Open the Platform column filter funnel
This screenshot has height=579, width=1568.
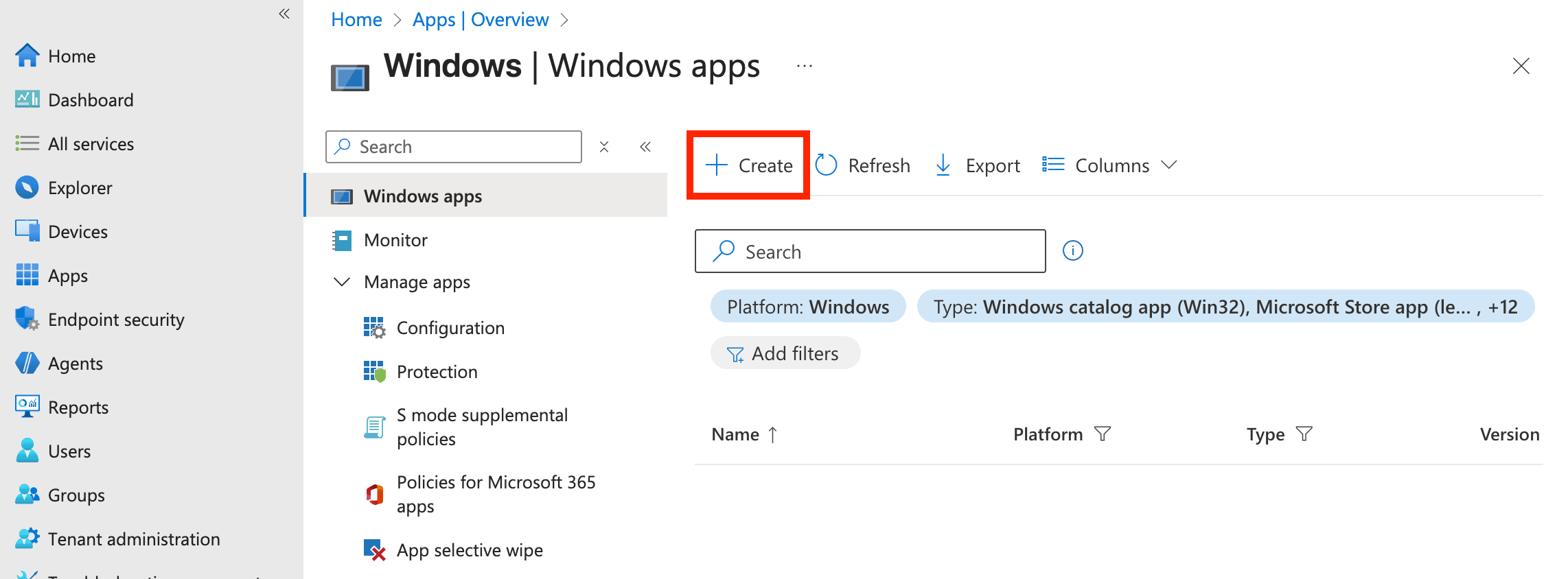1103,434
